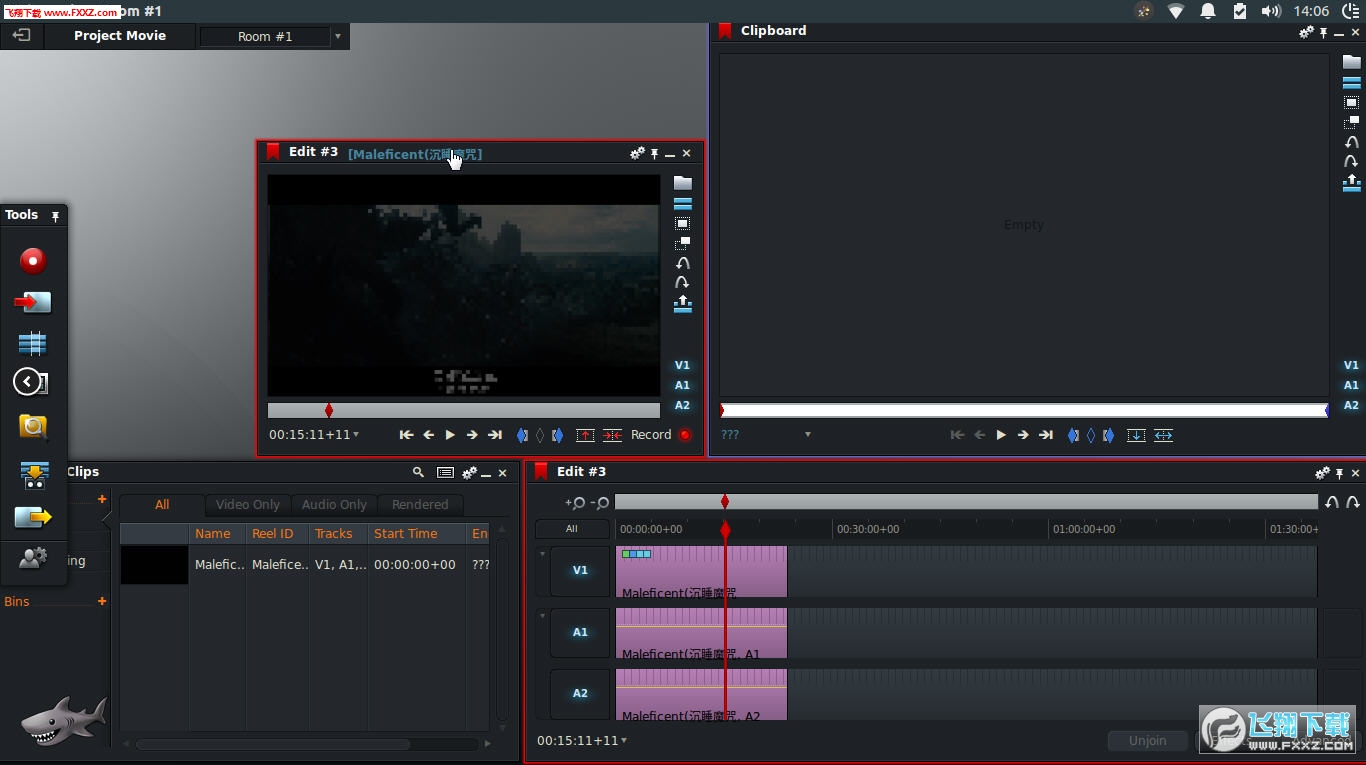Screen dimensions: 1366x765
Task: Toggle A2 track button in timeline
Action: point(580,694)
